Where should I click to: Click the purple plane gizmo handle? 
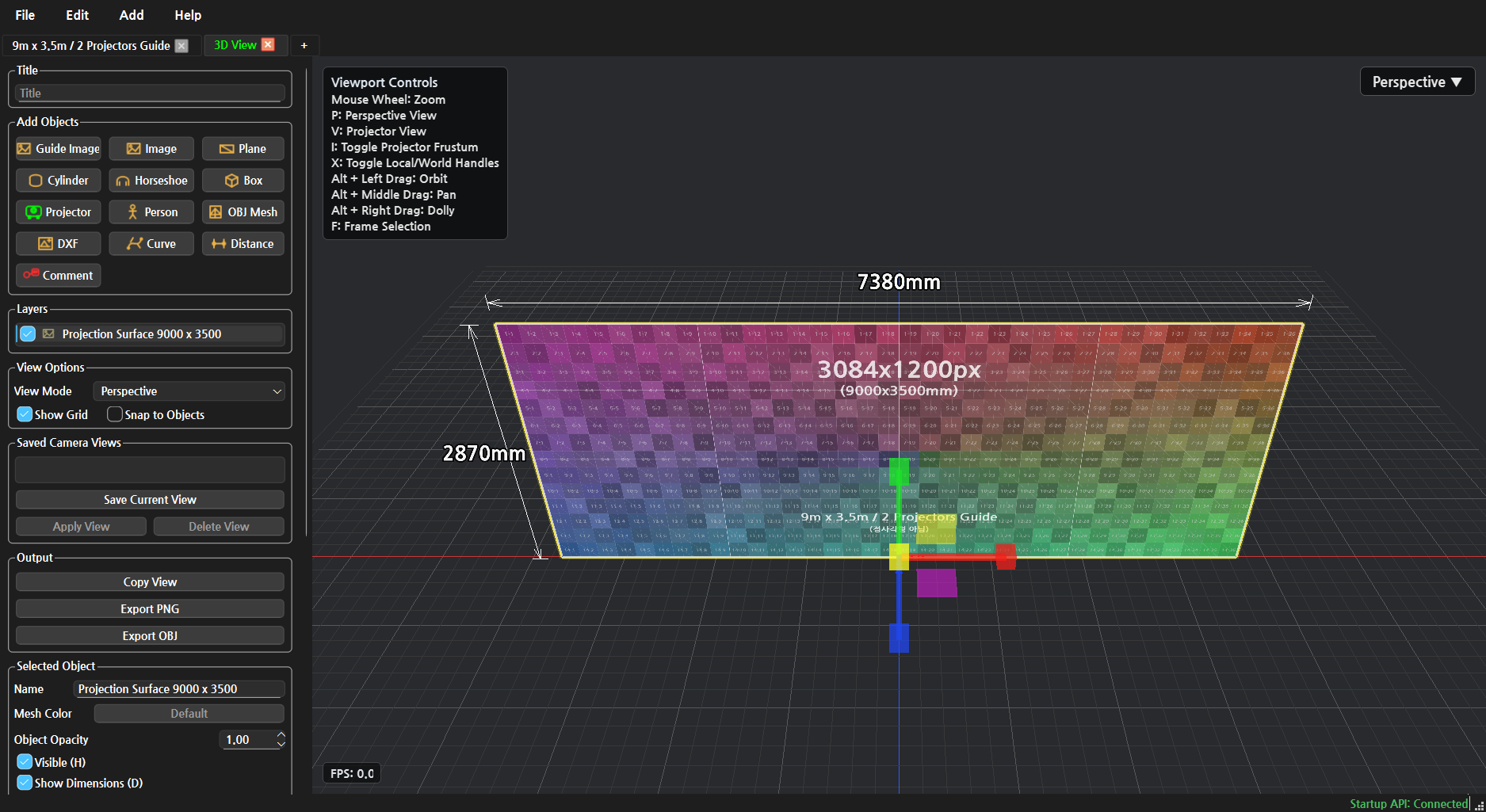pos(937,582)
